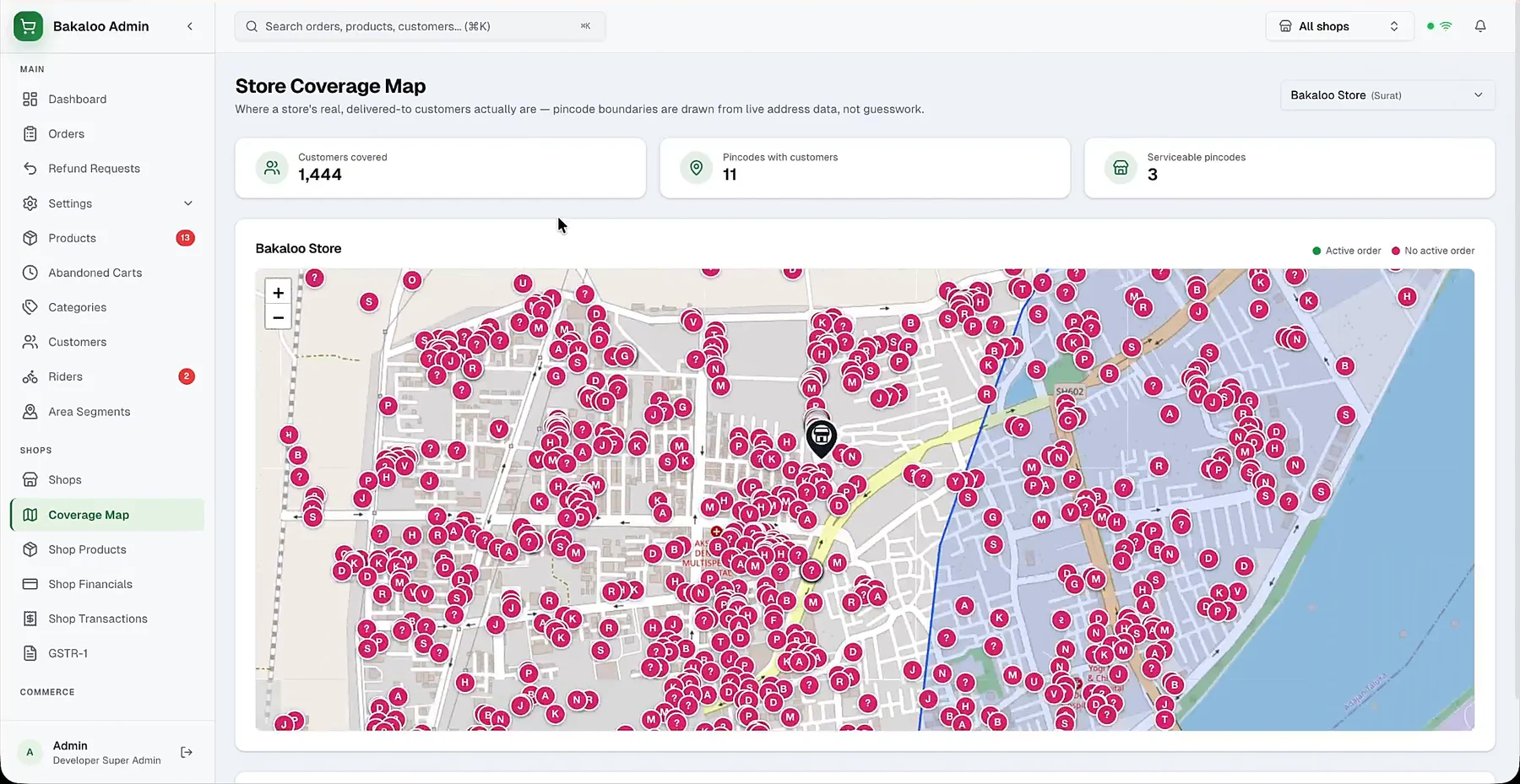
Task: Click the black store location pin on map
Action: [821, 439]
